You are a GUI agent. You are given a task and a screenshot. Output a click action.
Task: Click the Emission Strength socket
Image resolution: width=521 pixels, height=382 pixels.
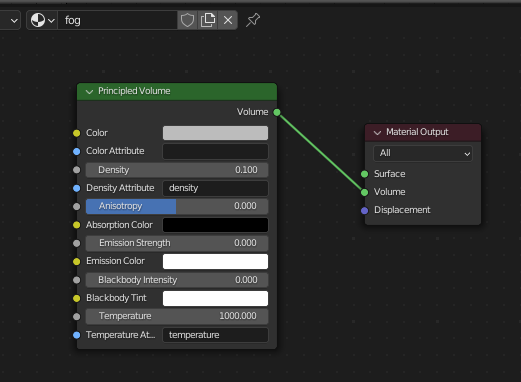tap(77, 243)
